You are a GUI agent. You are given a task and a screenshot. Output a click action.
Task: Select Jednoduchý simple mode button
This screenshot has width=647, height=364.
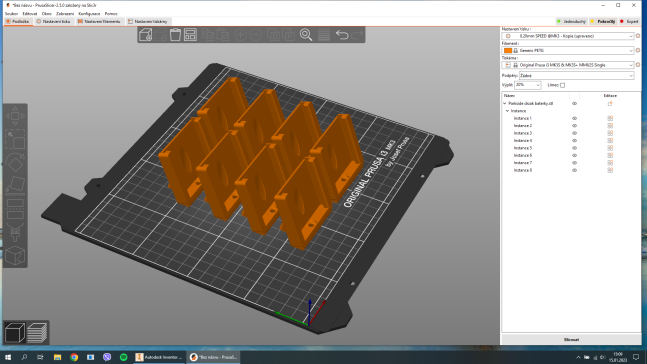tap(571, 21)
